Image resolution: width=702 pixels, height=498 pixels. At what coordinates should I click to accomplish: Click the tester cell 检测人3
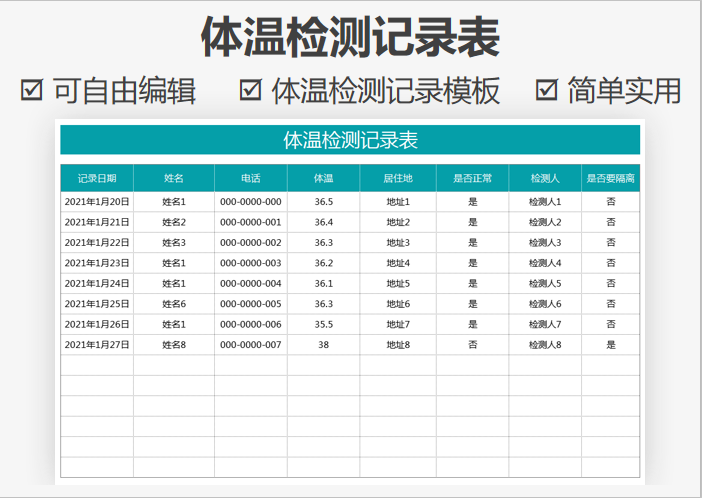(x=545, y=243)
